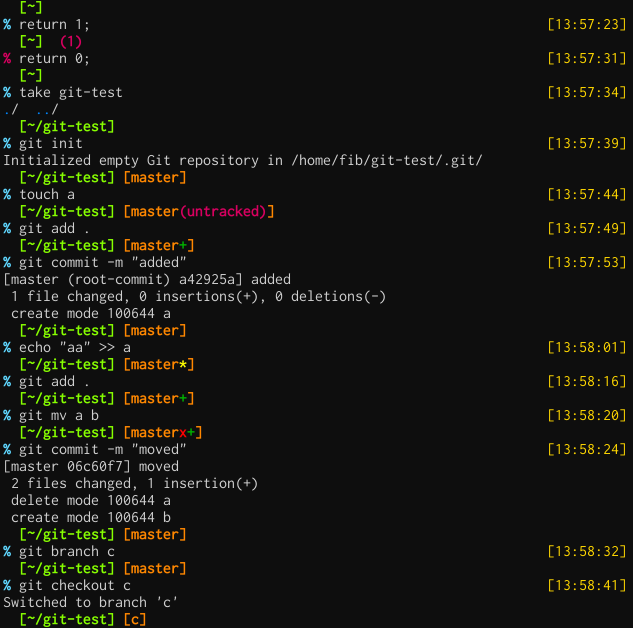Image resolution: width=633 pixels, height=628 pixels.
Task: Click the 'take git-test' command text
Action: tap(71, 92)
